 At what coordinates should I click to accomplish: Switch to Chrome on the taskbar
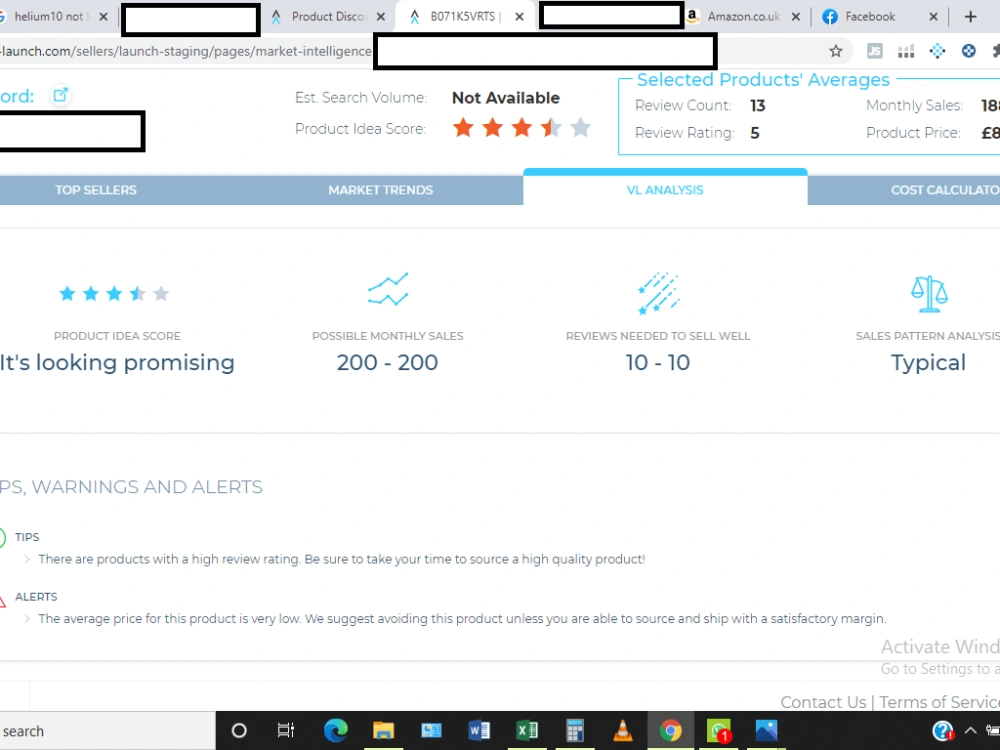(x=670, y=730)
